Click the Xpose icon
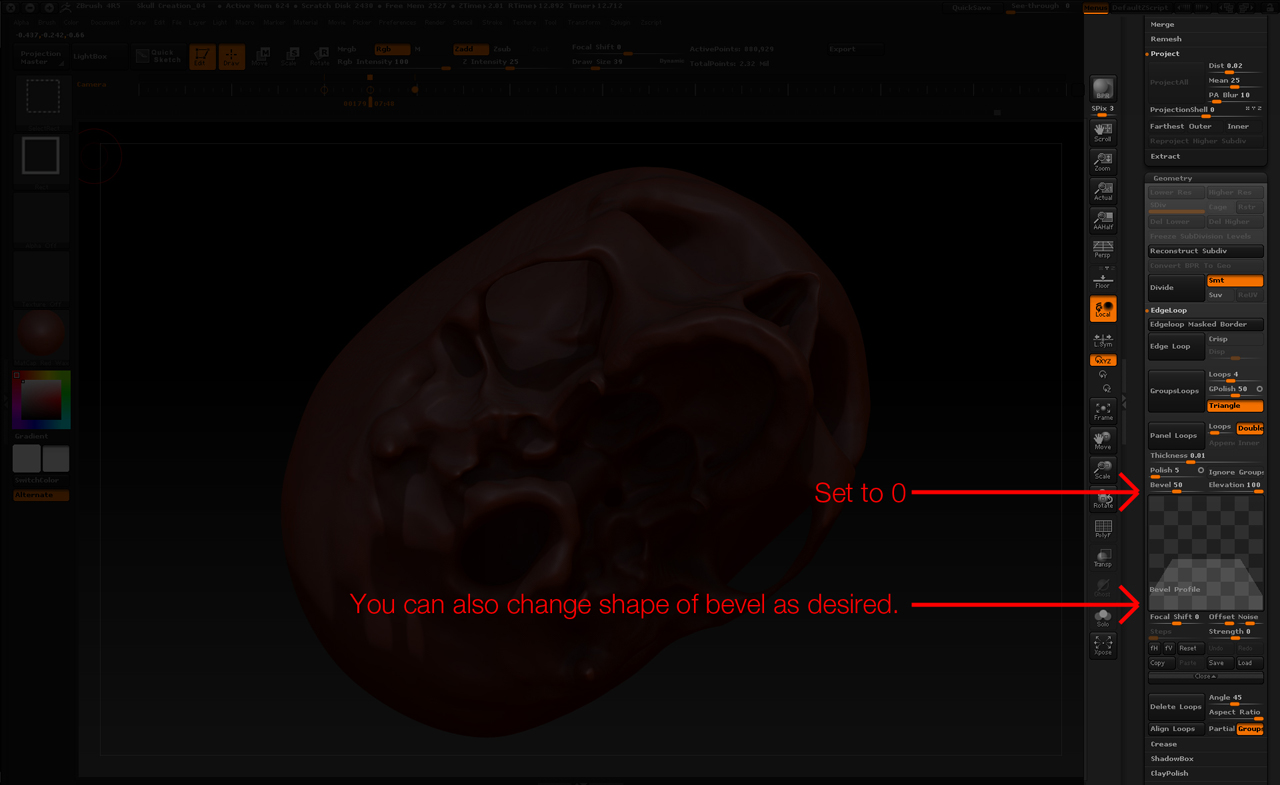 (1103, 646)
